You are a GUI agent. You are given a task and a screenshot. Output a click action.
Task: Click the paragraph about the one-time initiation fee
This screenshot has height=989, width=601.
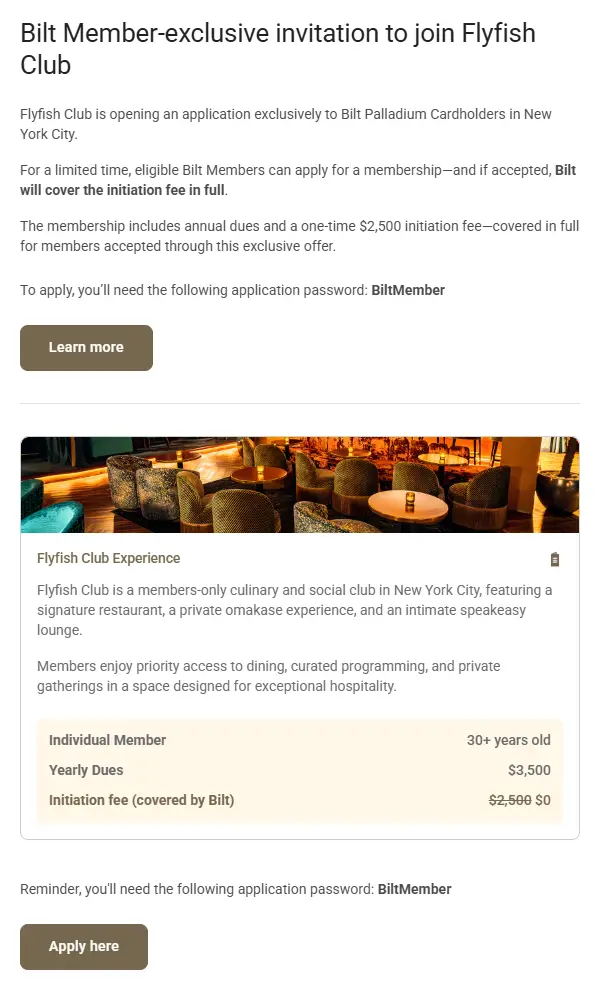pos(299,235)
